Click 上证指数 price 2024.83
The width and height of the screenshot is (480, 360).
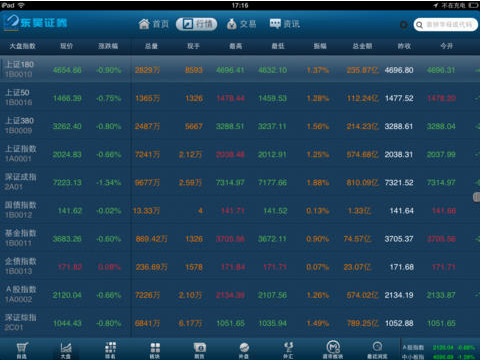67,154
